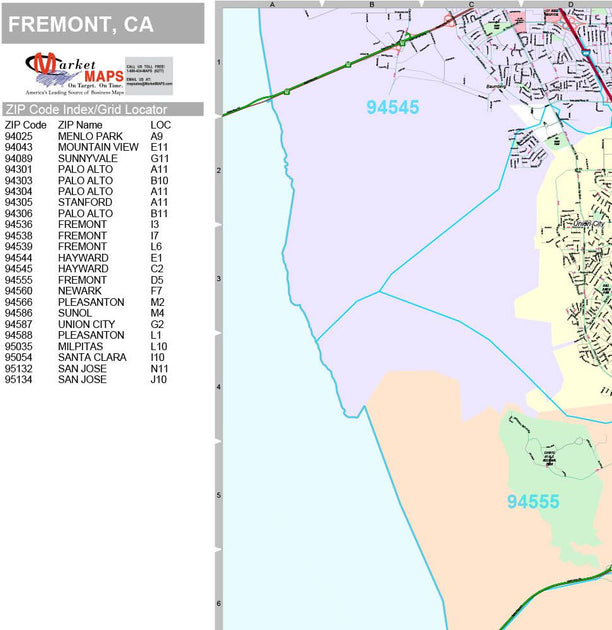This screenshot has height=630, width=612.
Task: Select the ZIP Code Index/Grid Locator header
Action: [x=85, y=109]
